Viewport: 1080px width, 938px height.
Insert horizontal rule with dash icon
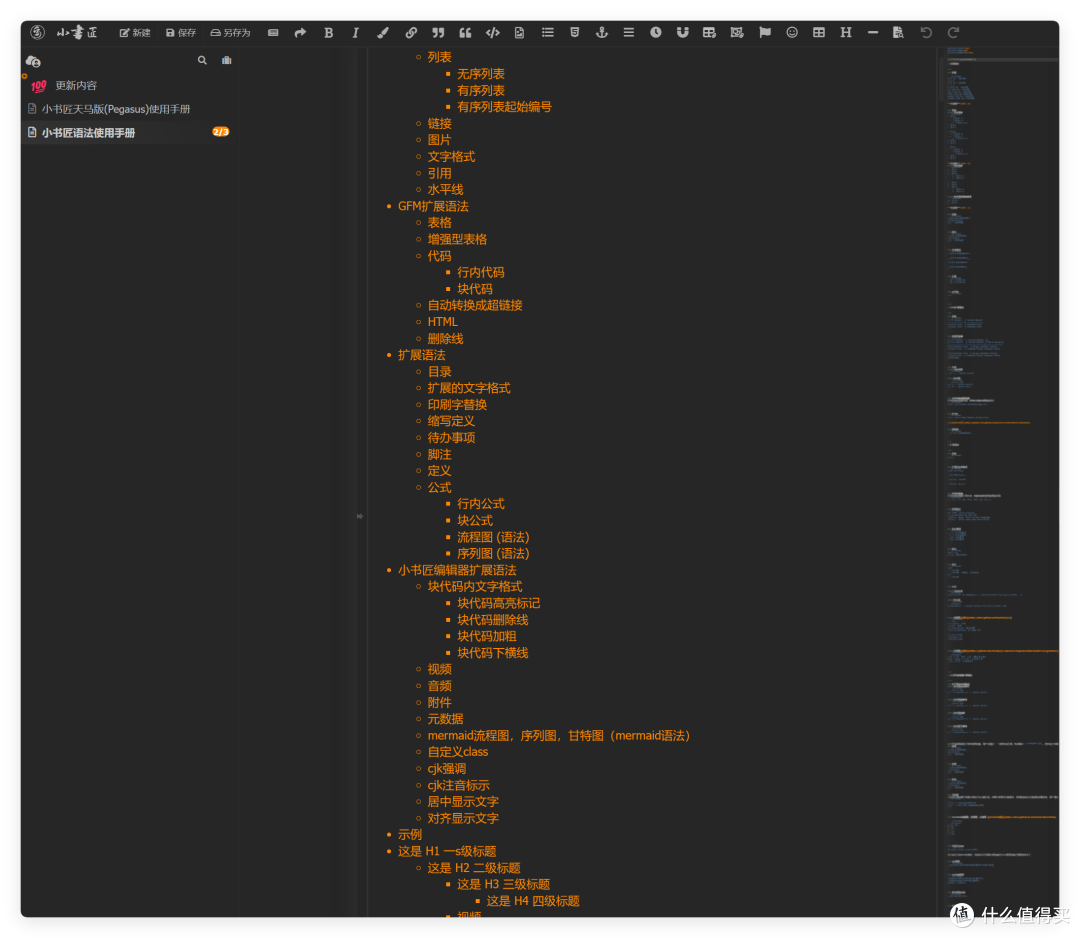click(873, 32)
